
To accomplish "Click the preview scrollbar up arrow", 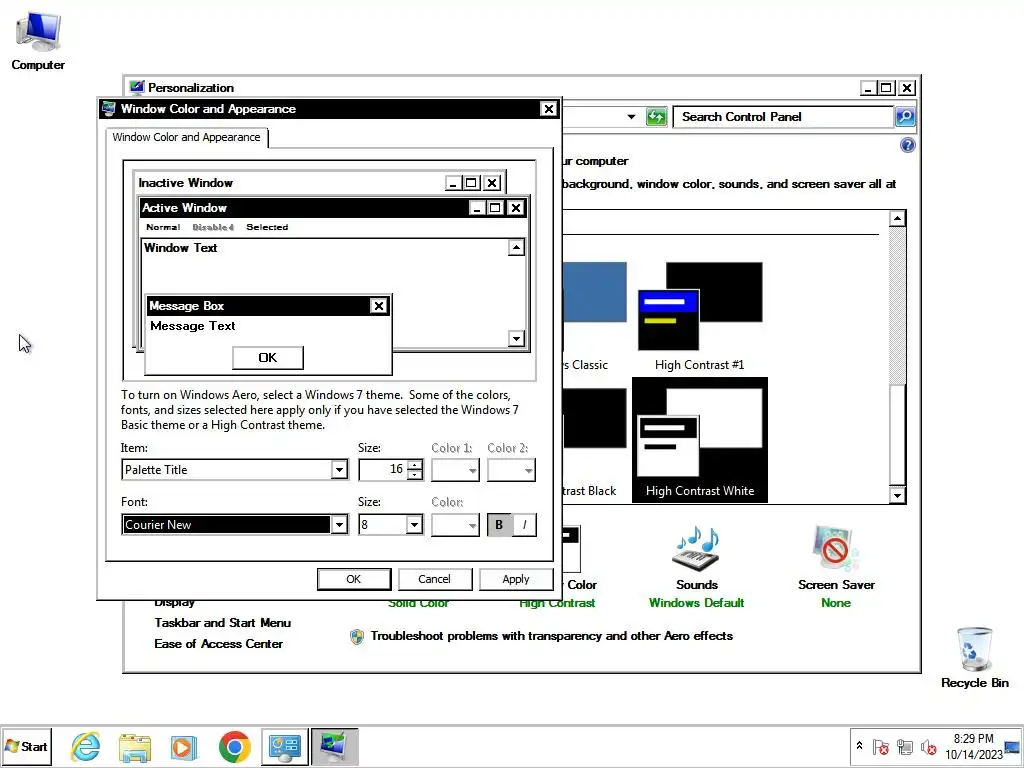I will pos(517,248).
